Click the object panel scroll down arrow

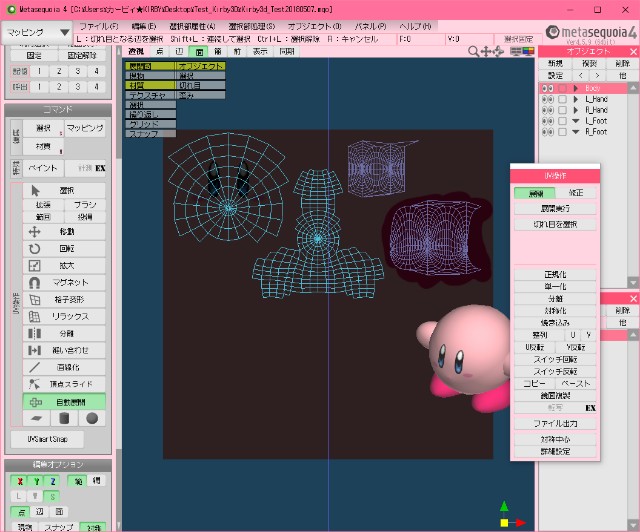[633, 283]
